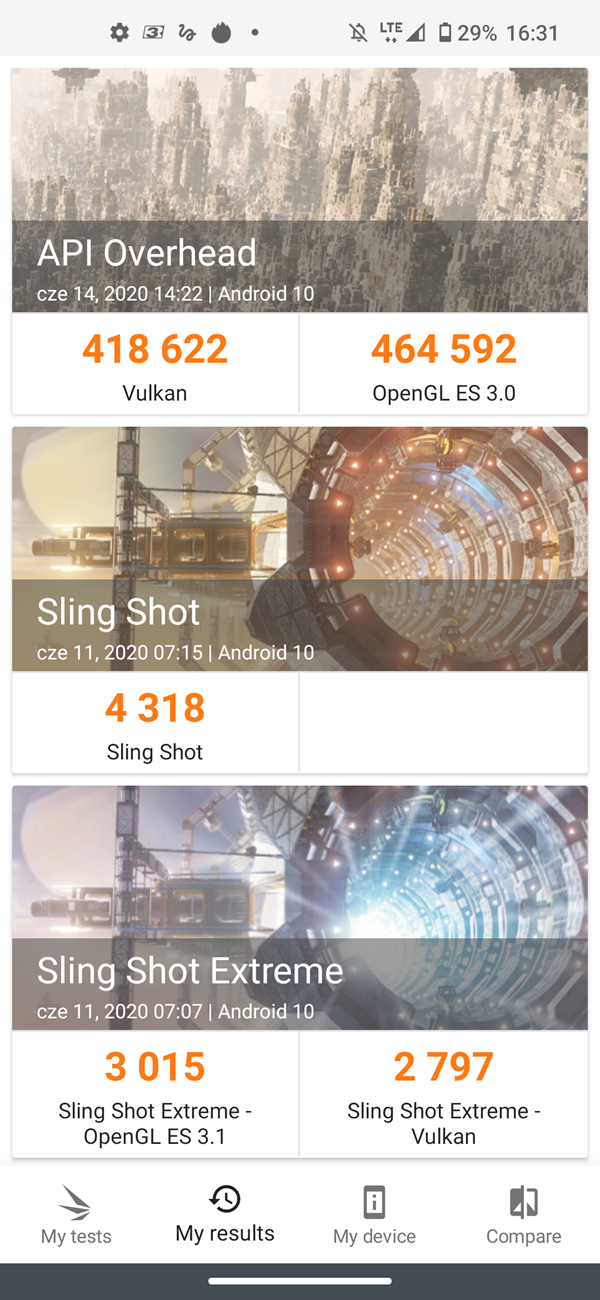Tap the muted notifications bell icon
600x1300 pixels.
pos(358,33)
